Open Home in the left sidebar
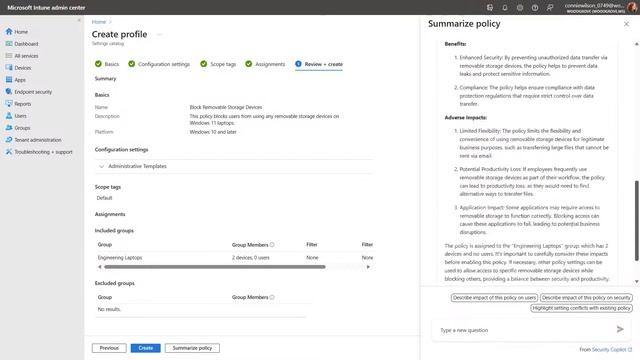Screen dimensions: 640x360 [x=17, y=32]
